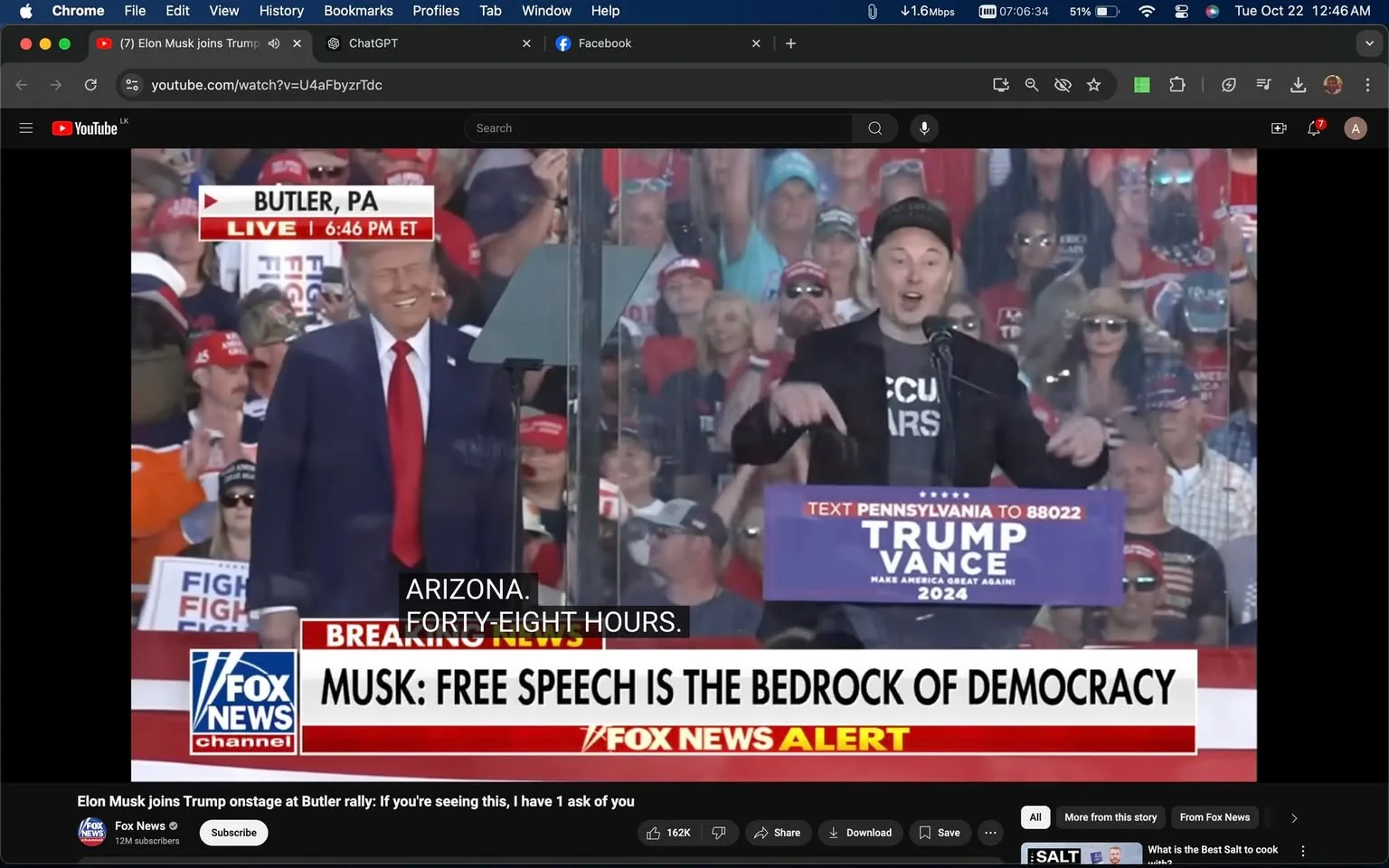Reload the page in Chrome

(90, 85)
